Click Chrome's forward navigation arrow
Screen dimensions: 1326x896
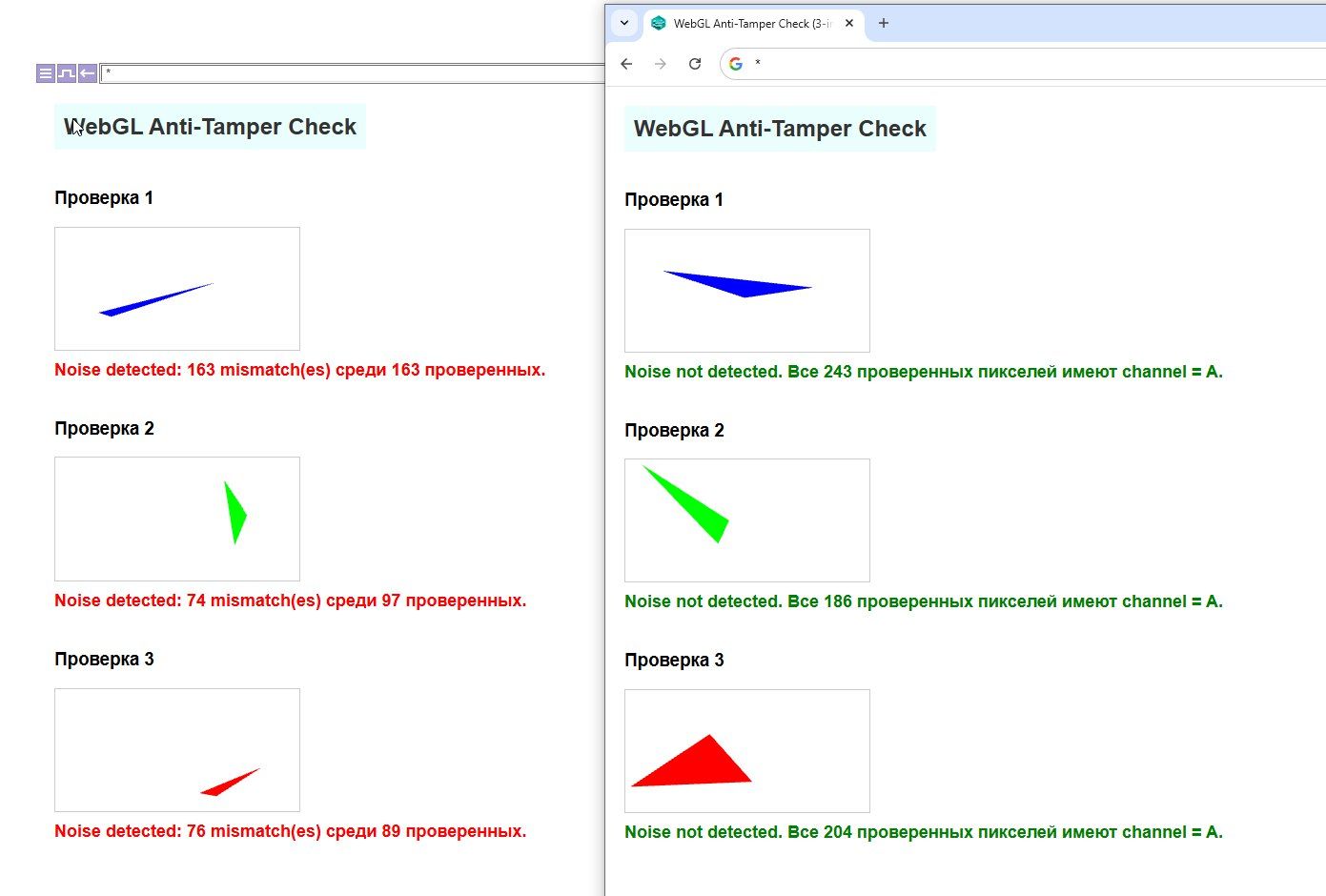pyautogui.click(x=660, y=64)
